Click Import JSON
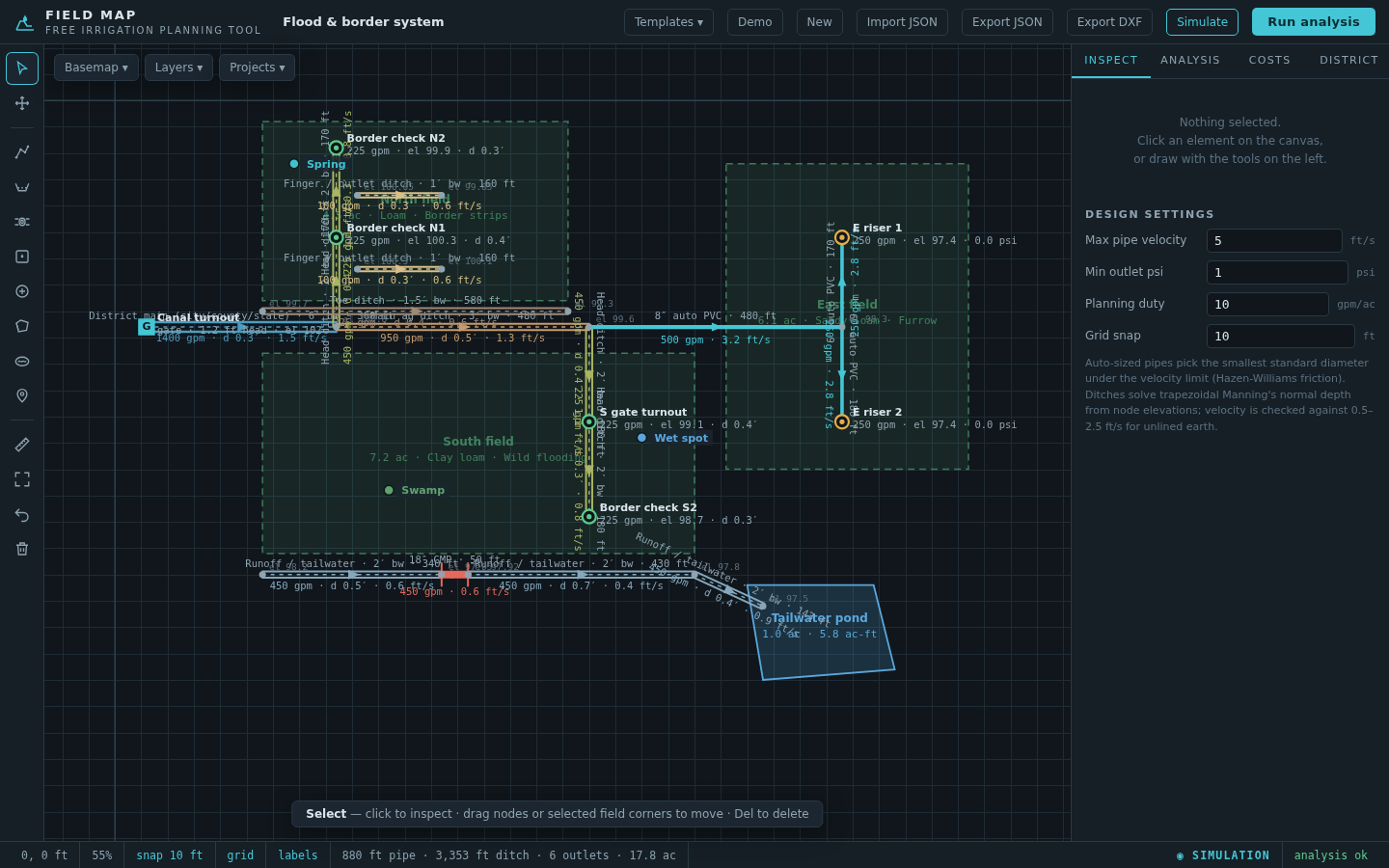 pos(902,22)
